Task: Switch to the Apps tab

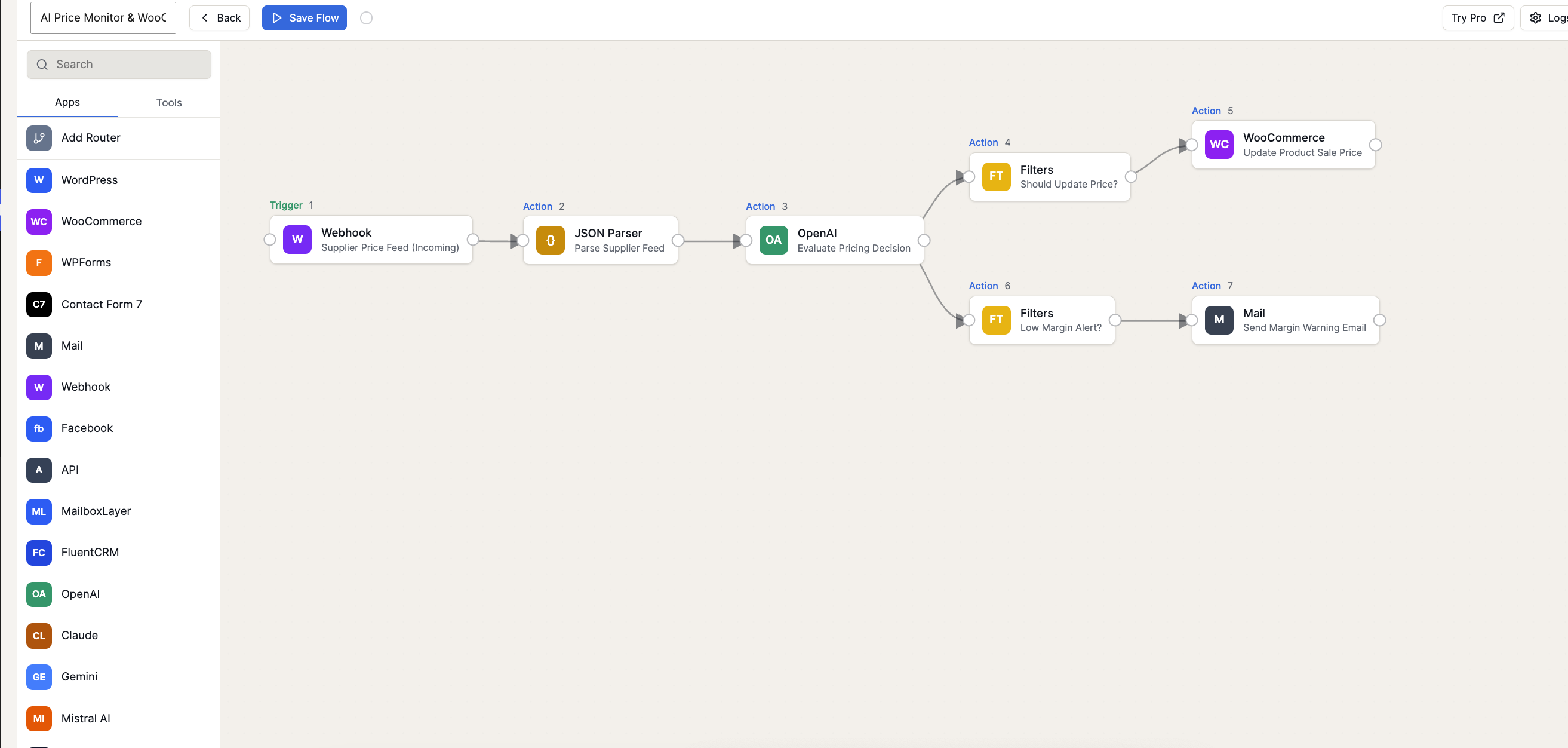Action: tap(67, 102)
